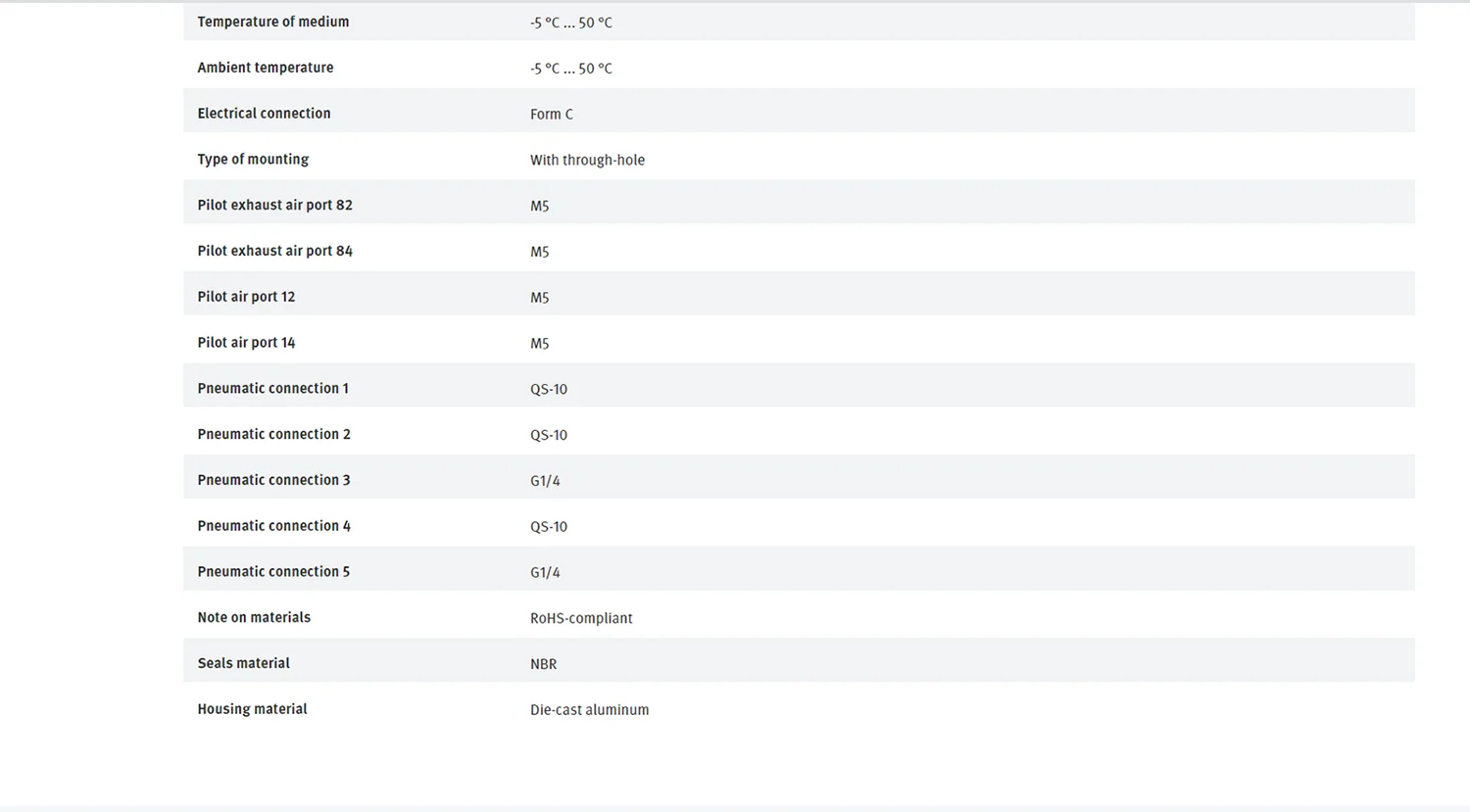Click the Form C value
The width and height of the screenshot is (1470, 812).
pyautogui.click(x=552, y=115)
